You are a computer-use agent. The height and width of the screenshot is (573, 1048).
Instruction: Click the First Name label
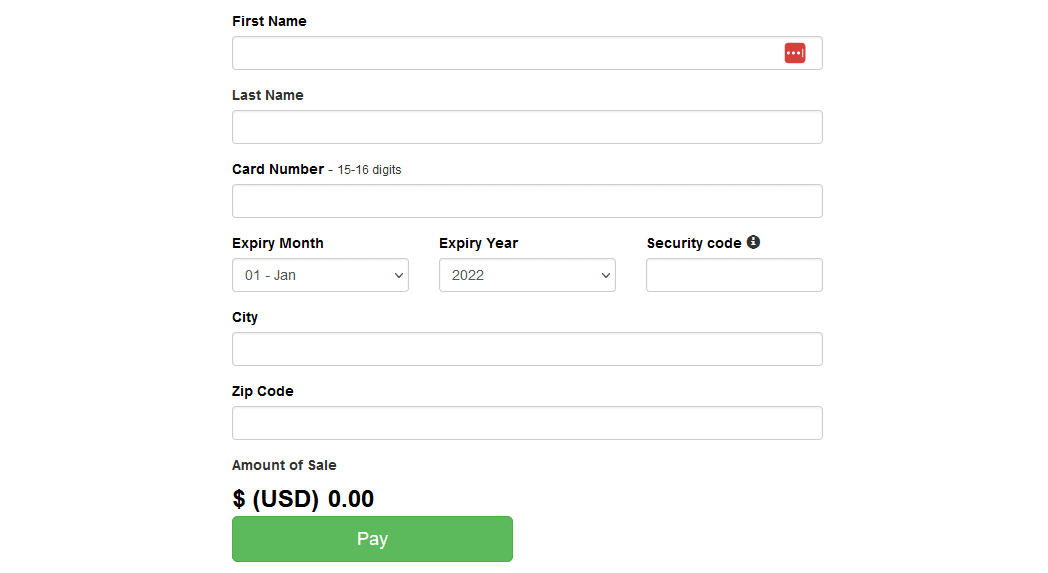pos(269,21)
